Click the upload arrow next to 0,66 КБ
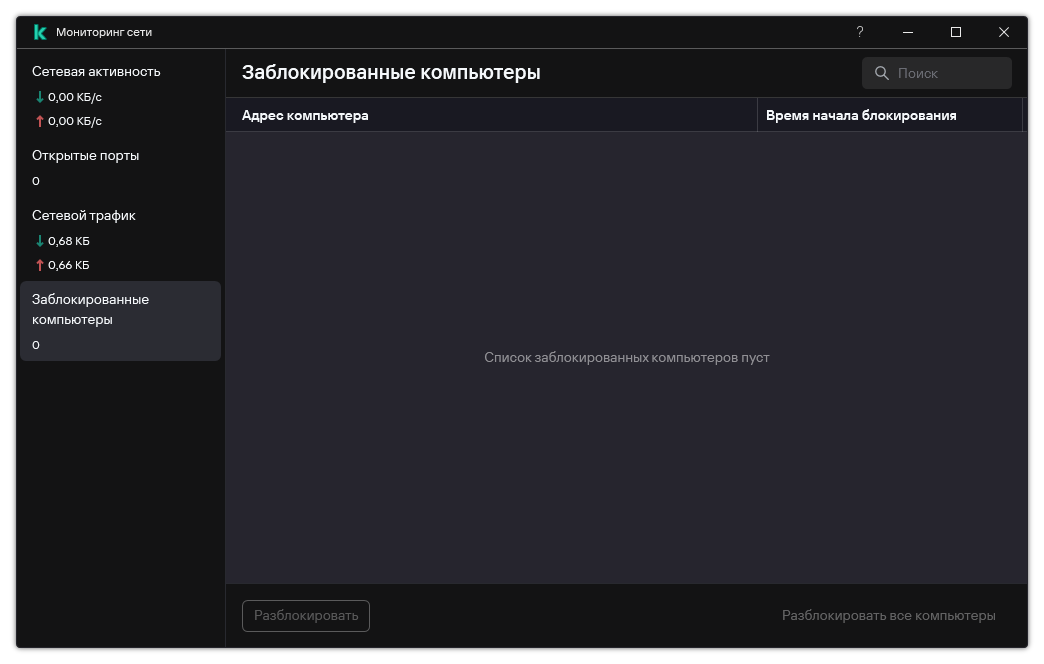1044x664 pixels. pyautogui.click(x=38, y=265)
